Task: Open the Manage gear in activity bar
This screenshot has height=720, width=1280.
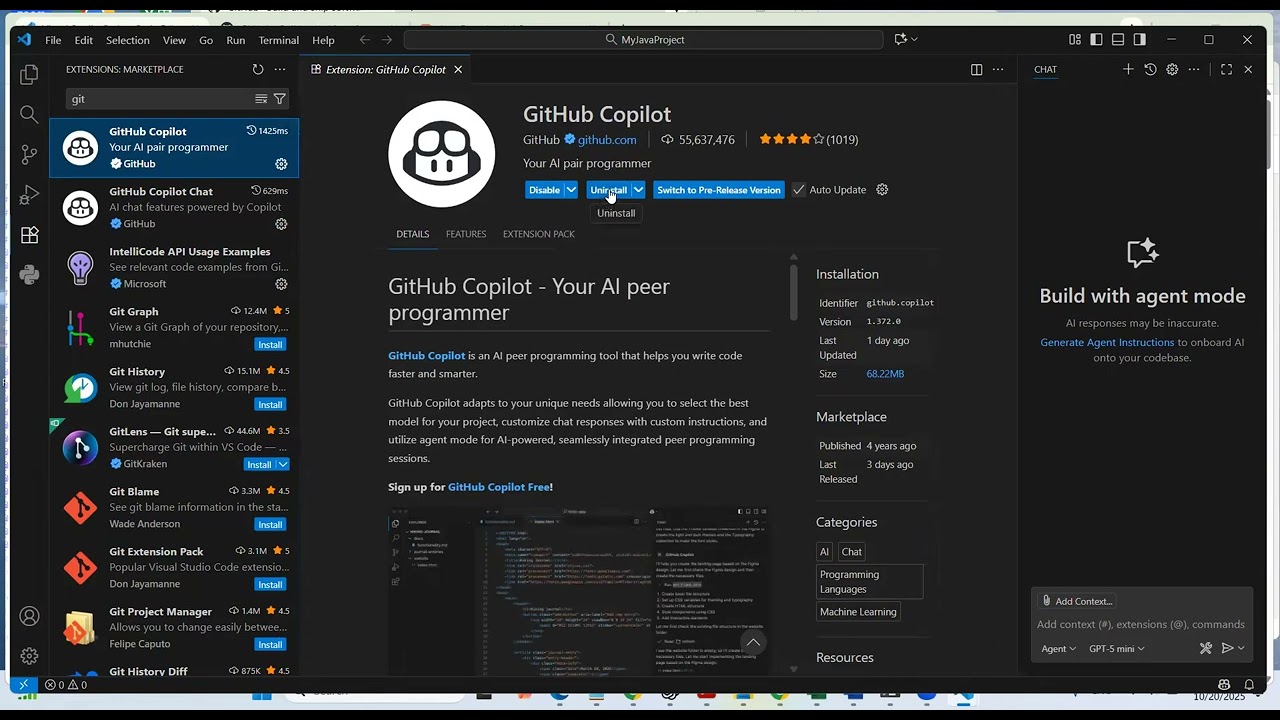Action: (x=29, y=657)
